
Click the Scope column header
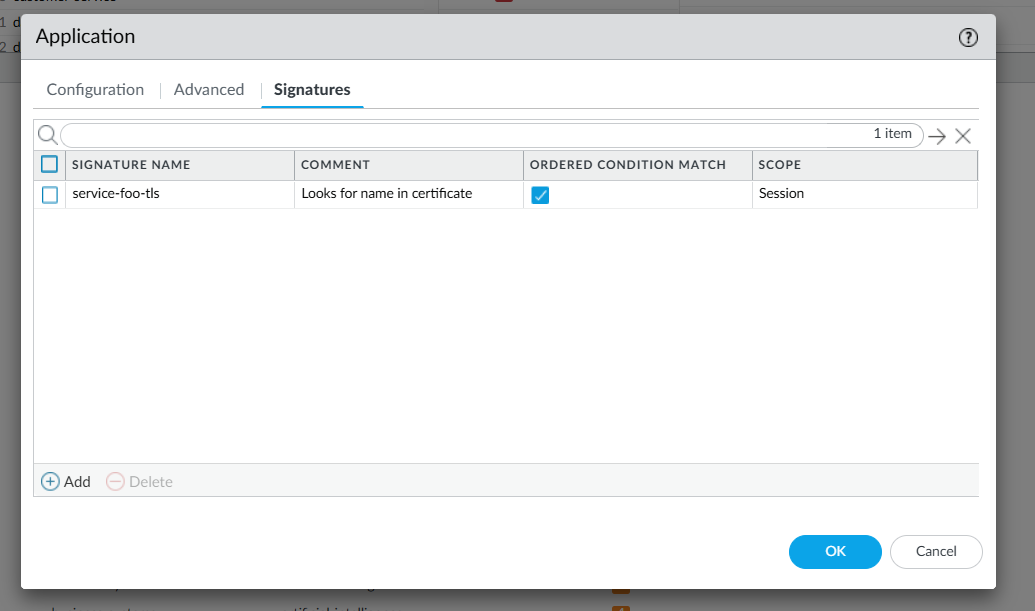(x=780, y=165)
